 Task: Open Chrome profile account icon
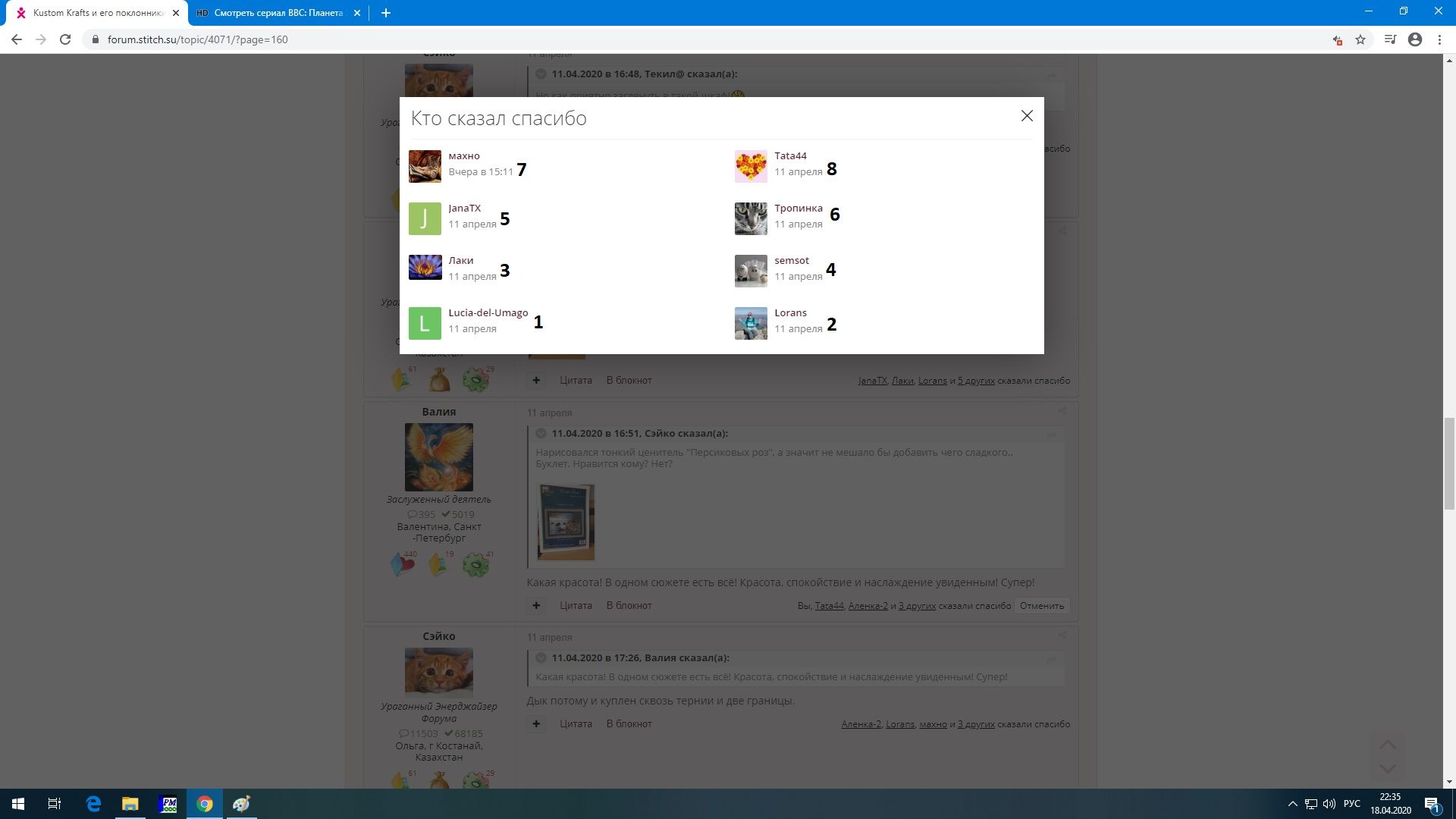click(1415, 39)
